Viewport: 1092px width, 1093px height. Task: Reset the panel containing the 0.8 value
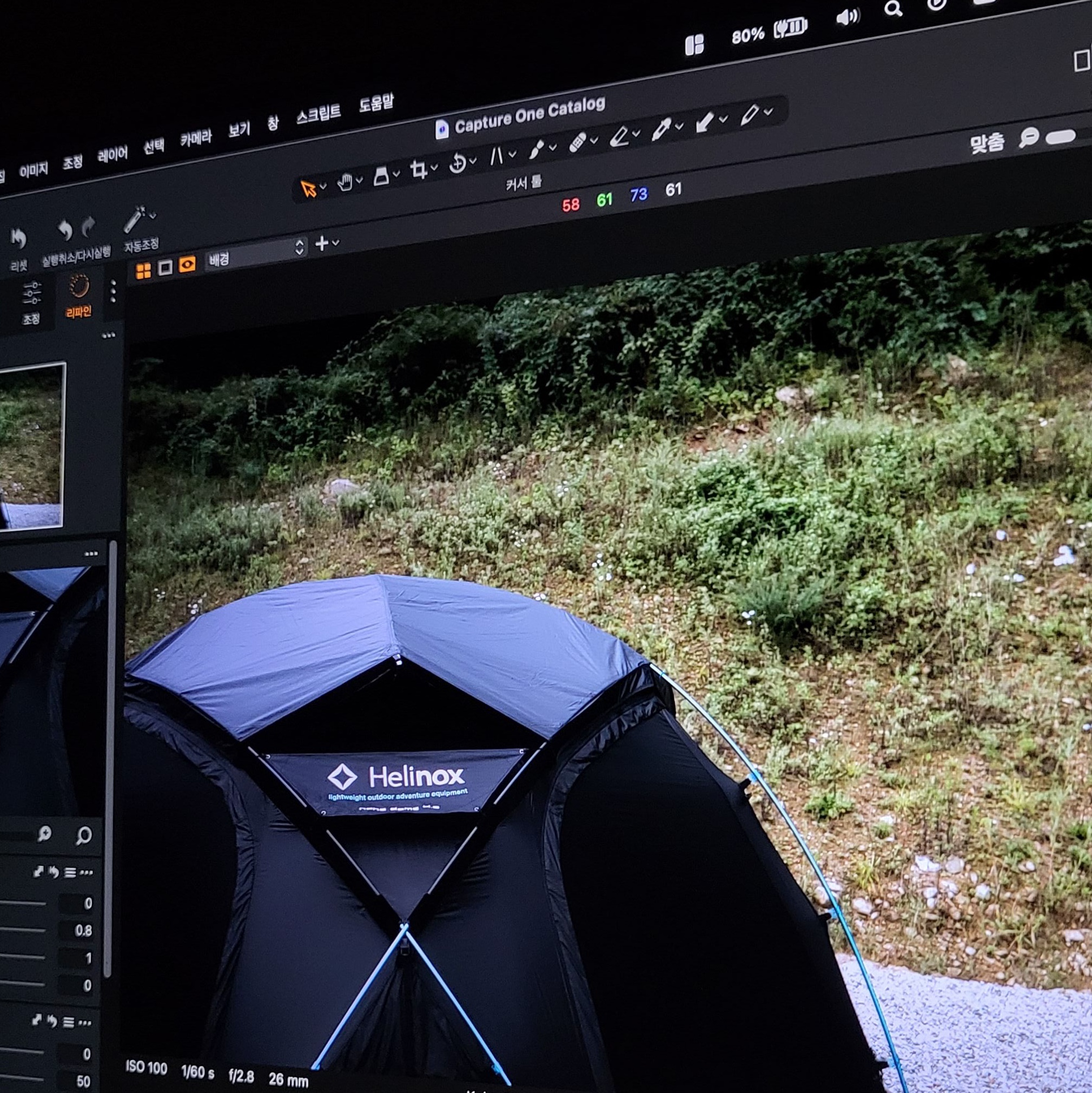pos(54,872)
